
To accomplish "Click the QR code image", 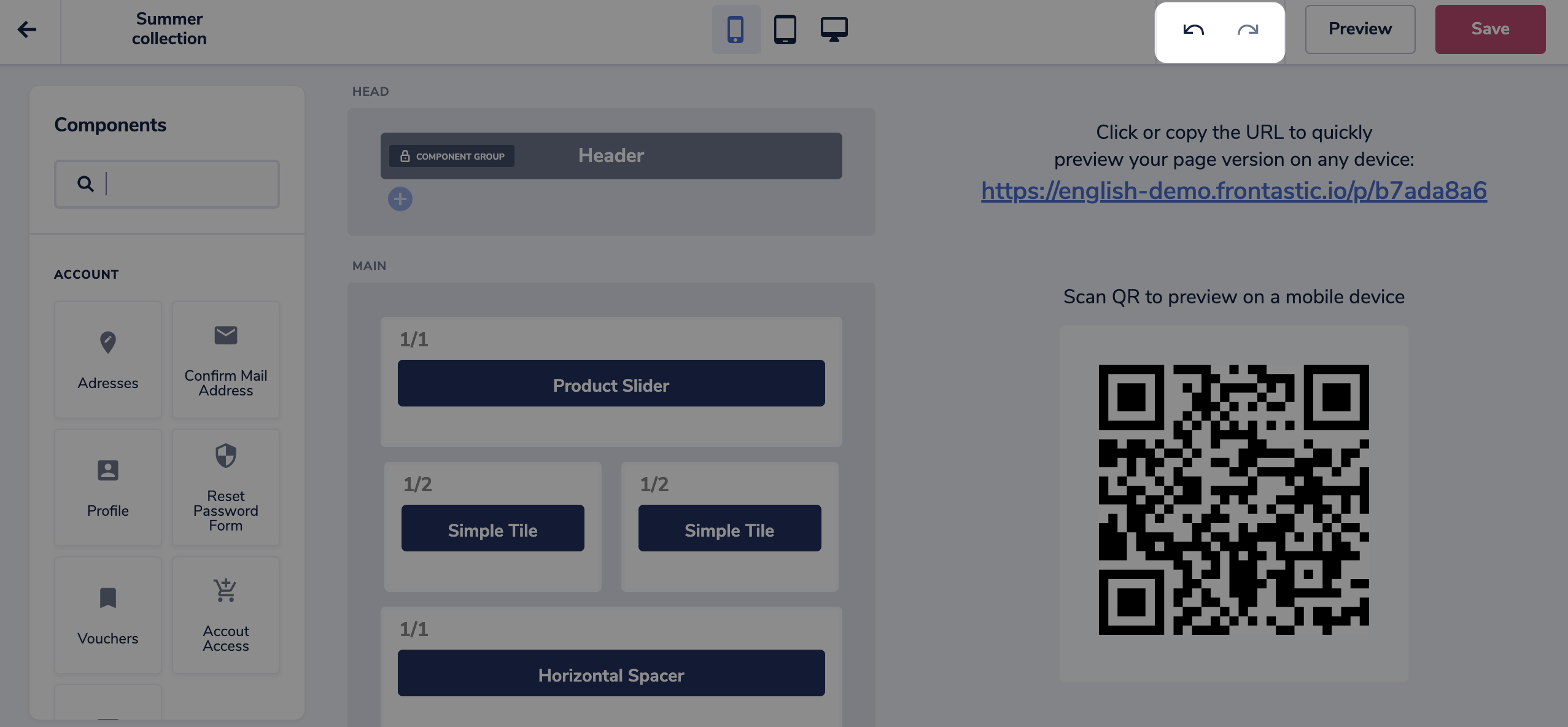I will pos(1234,499).
